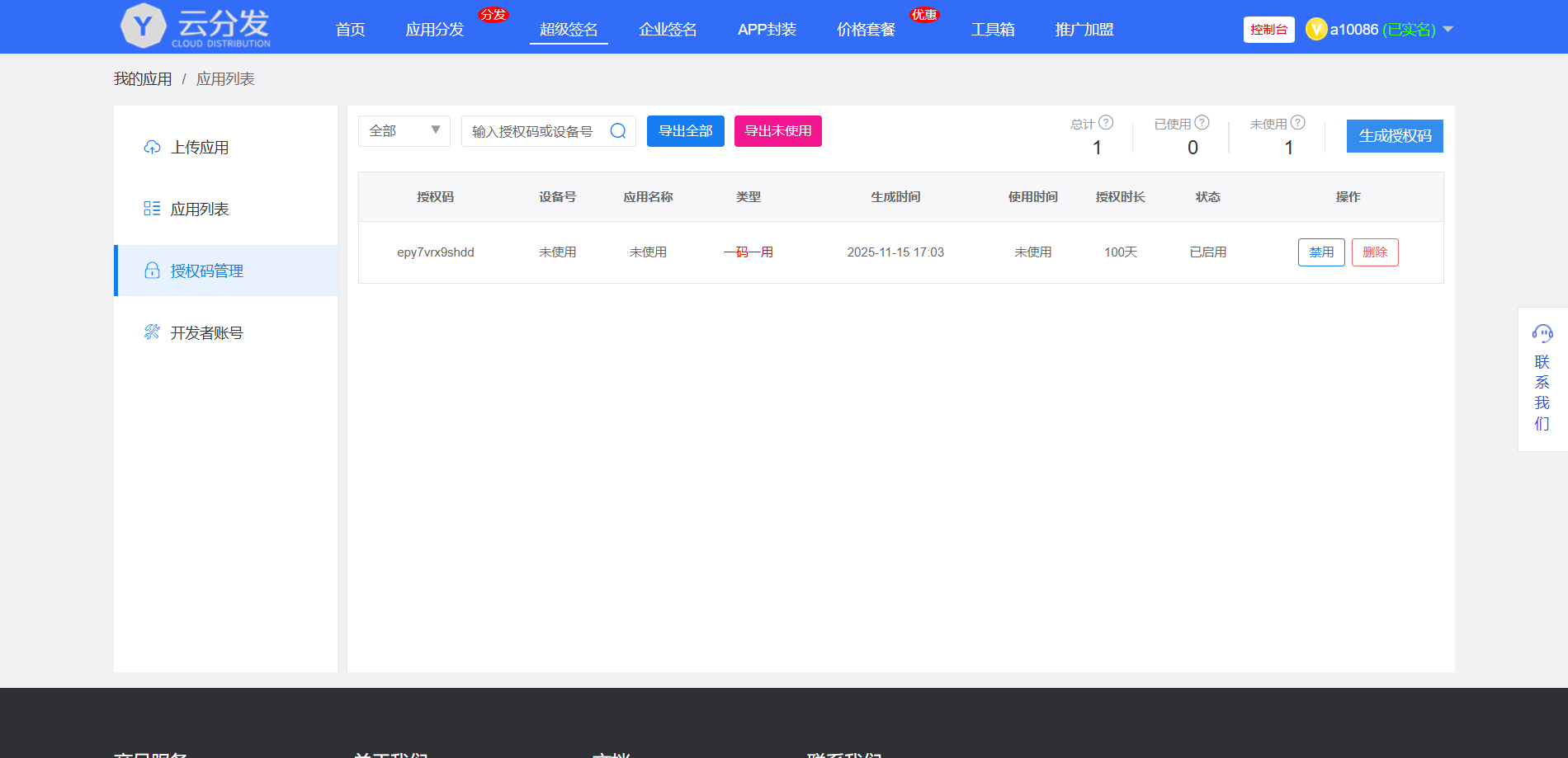Screen dimensions: 1568x758
Task: Click the help icon next to 已使用
Action: [x=1202, y=123]
